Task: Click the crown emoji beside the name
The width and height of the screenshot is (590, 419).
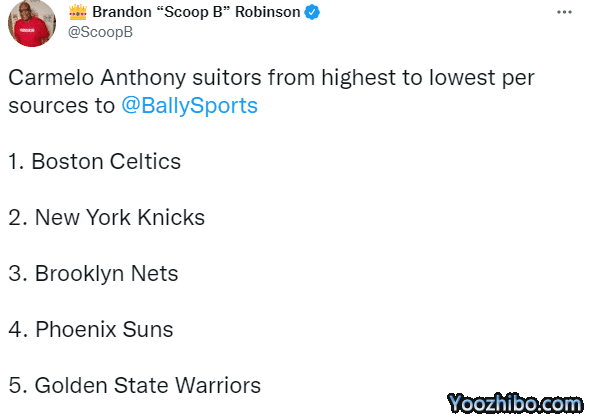Action: pos(78,12)
